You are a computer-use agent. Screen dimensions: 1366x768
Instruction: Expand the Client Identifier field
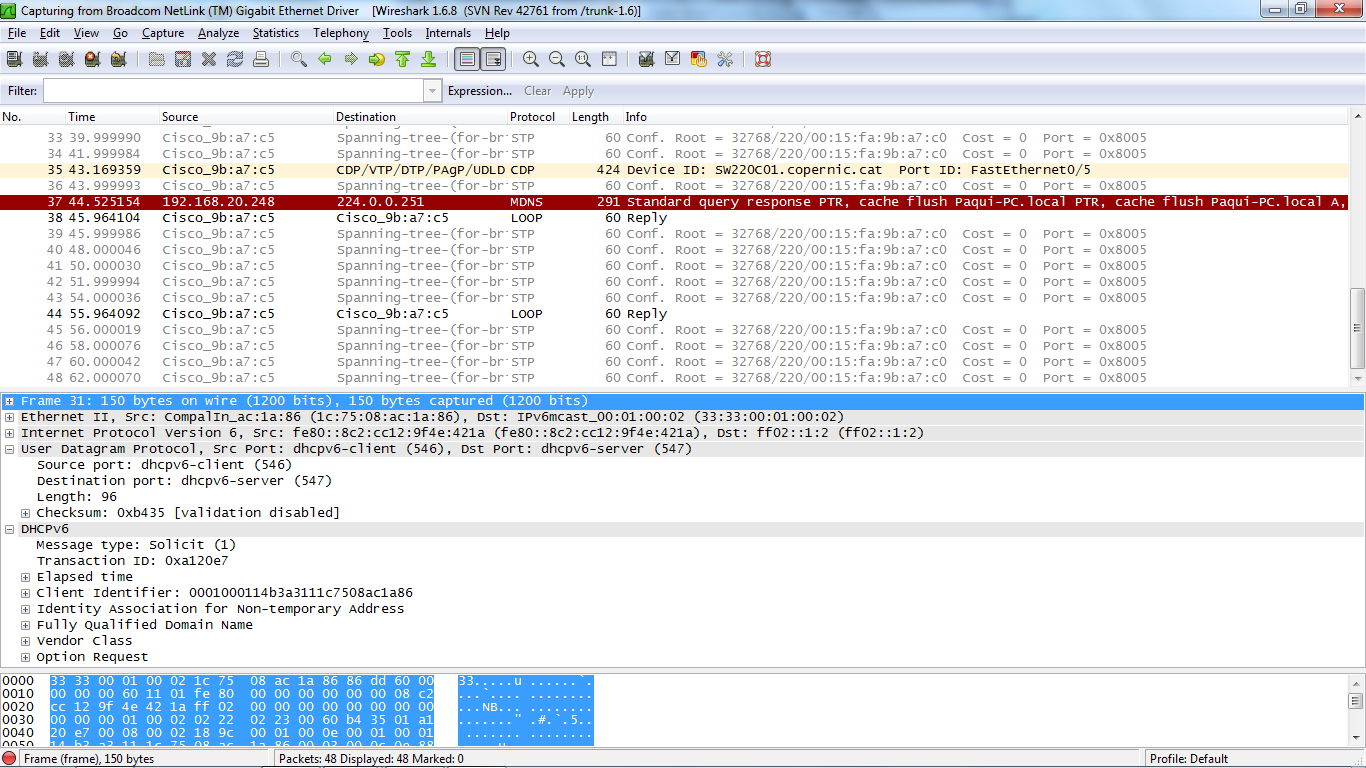(26, 593)
